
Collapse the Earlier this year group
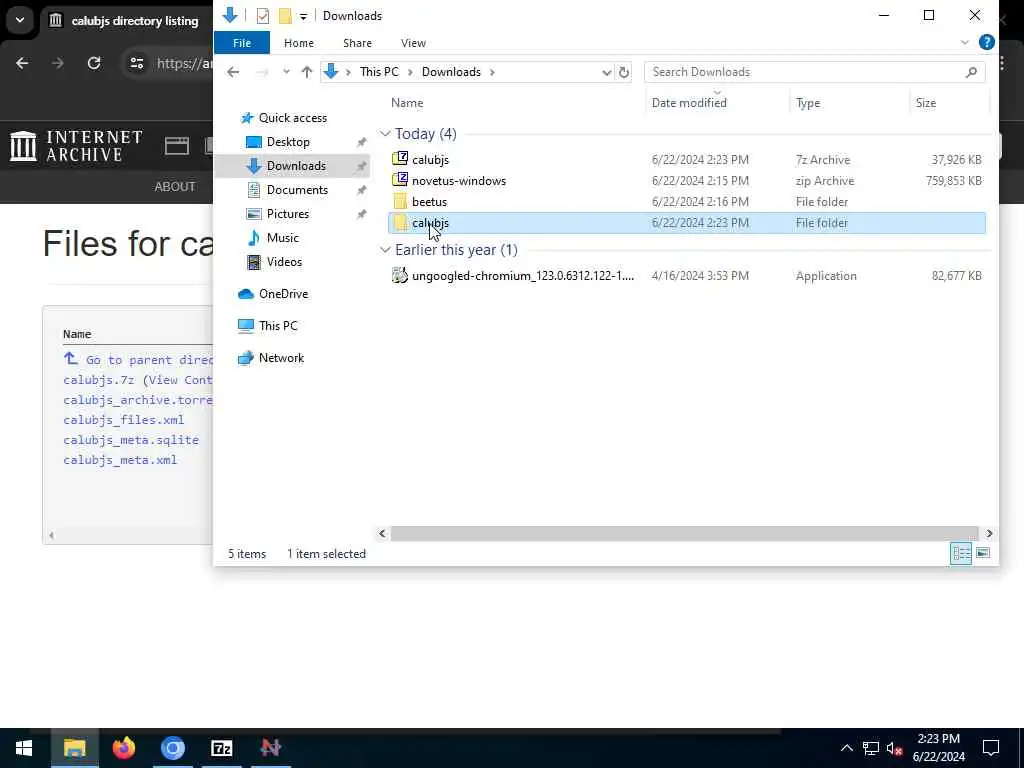pos(385,250)
